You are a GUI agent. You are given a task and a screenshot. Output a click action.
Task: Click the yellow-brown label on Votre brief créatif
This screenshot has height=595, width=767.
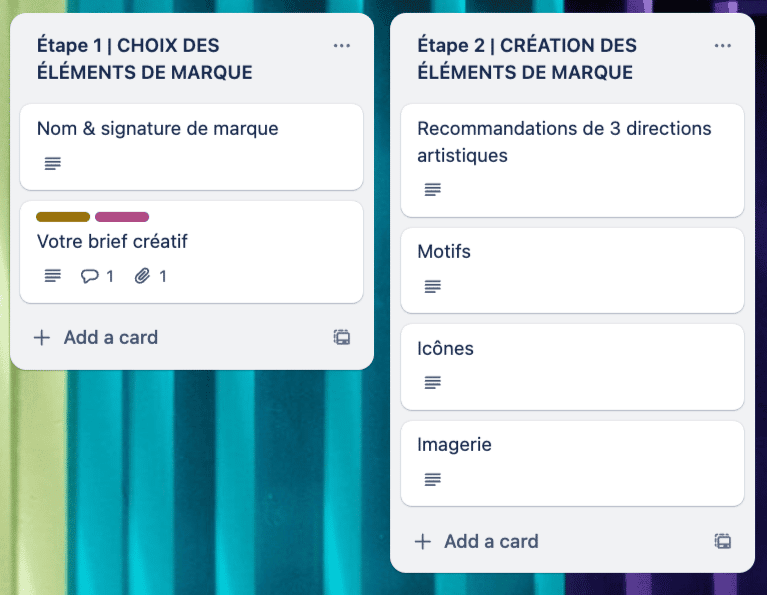click(63, 217)
